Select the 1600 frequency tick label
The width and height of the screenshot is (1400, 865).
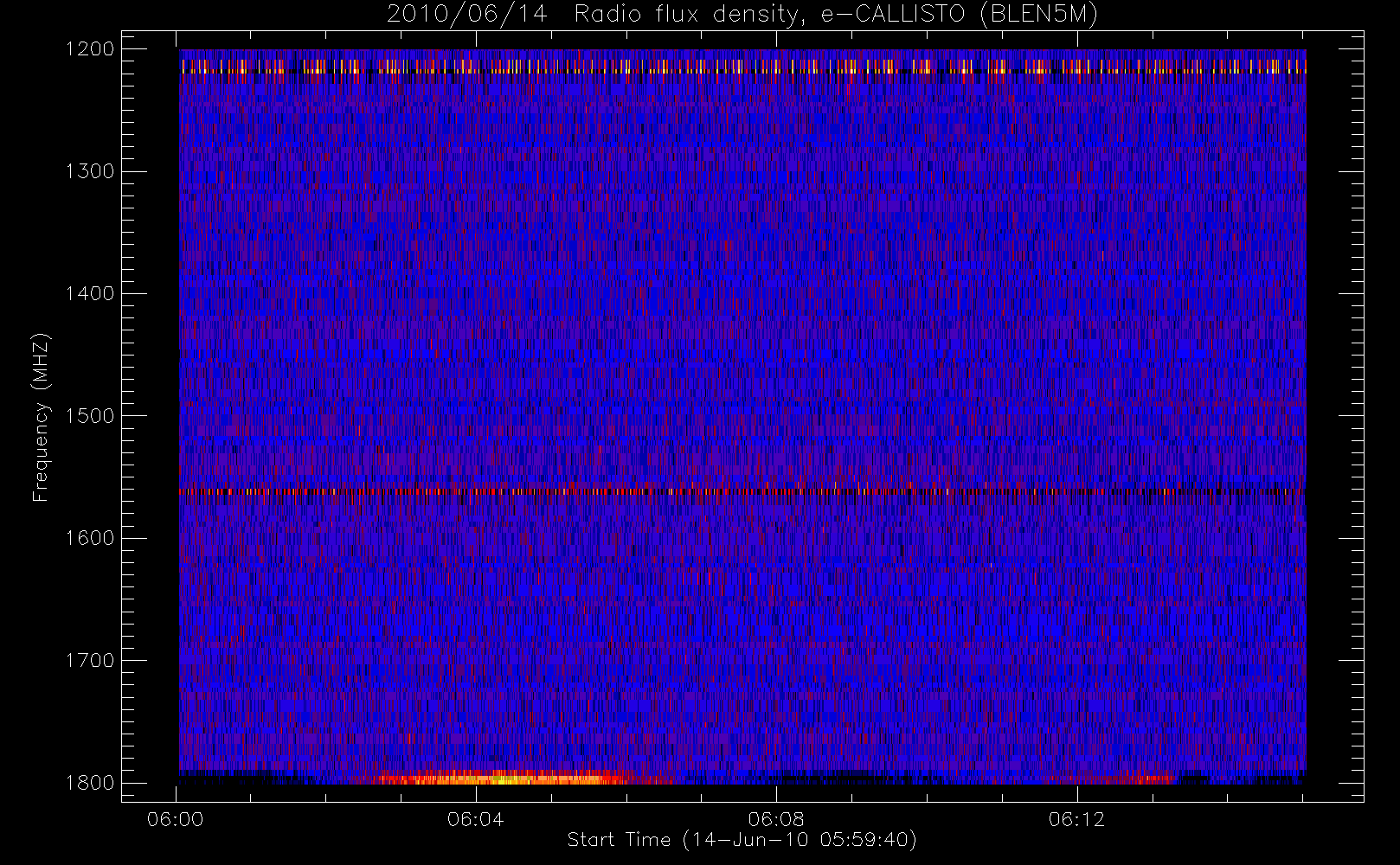pyautogui.click(x=90, y=538)
